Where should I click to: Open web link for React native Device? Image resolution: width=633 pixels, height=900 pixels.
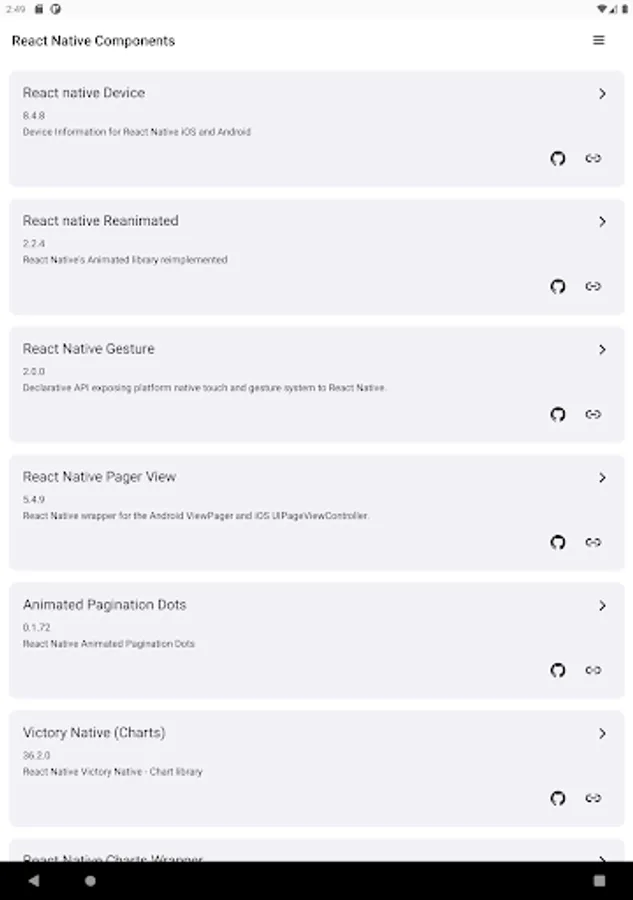(593, 158)
